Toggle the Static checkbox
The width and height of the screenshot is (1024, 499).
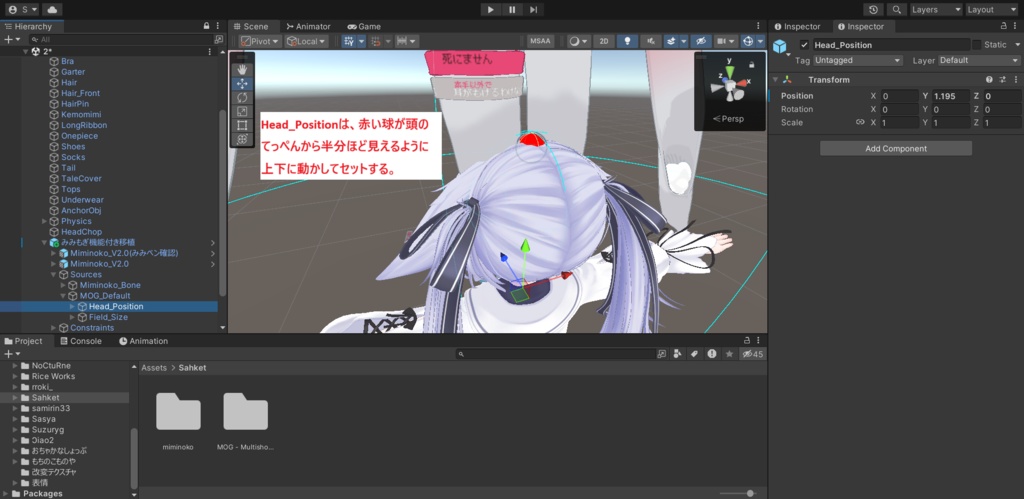[x=977, y=45]
